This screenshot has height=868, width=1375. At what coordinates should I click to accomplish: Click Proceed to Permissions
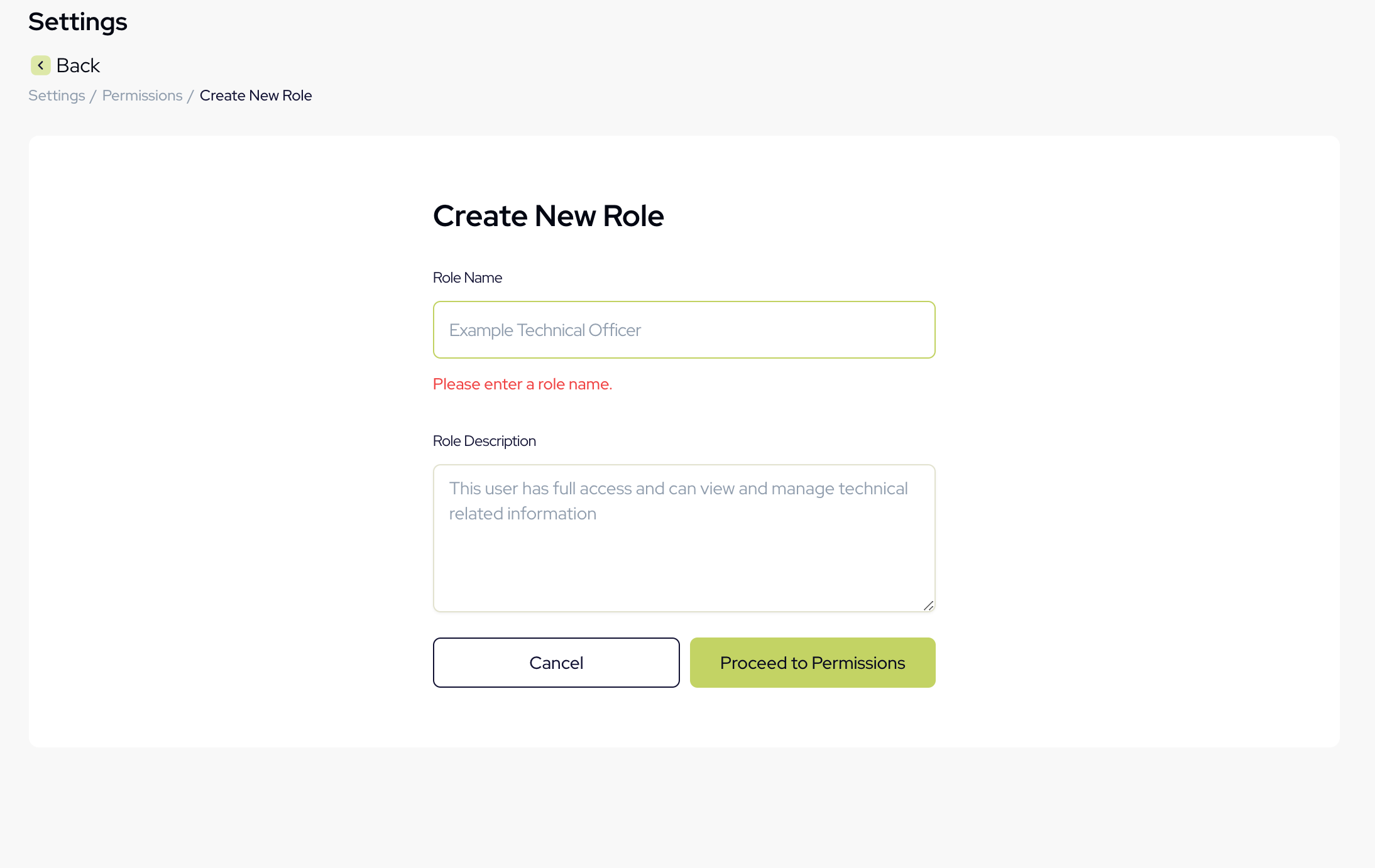[x=812, y=662]
